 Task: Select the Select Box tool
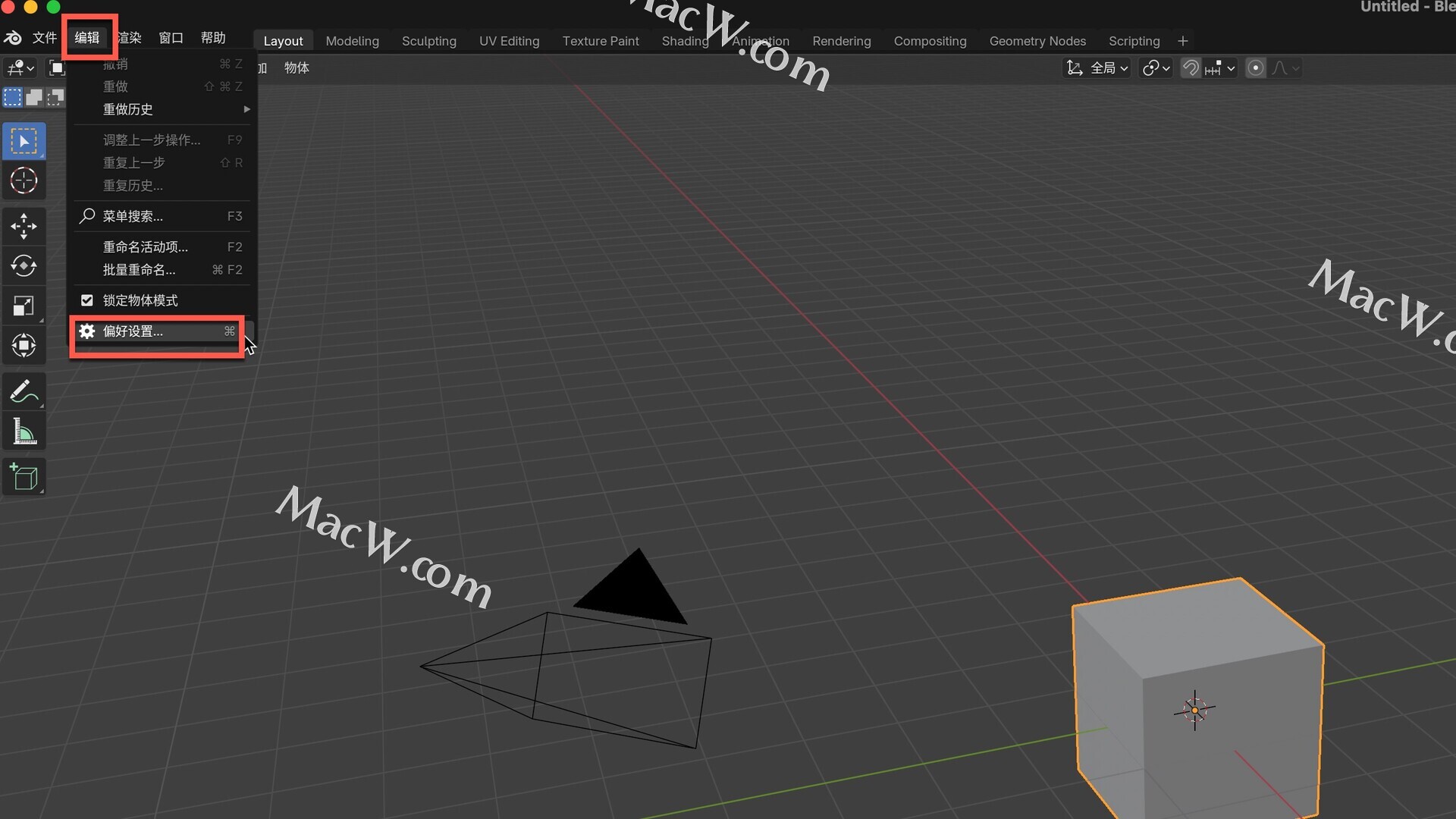coord(24,141)
